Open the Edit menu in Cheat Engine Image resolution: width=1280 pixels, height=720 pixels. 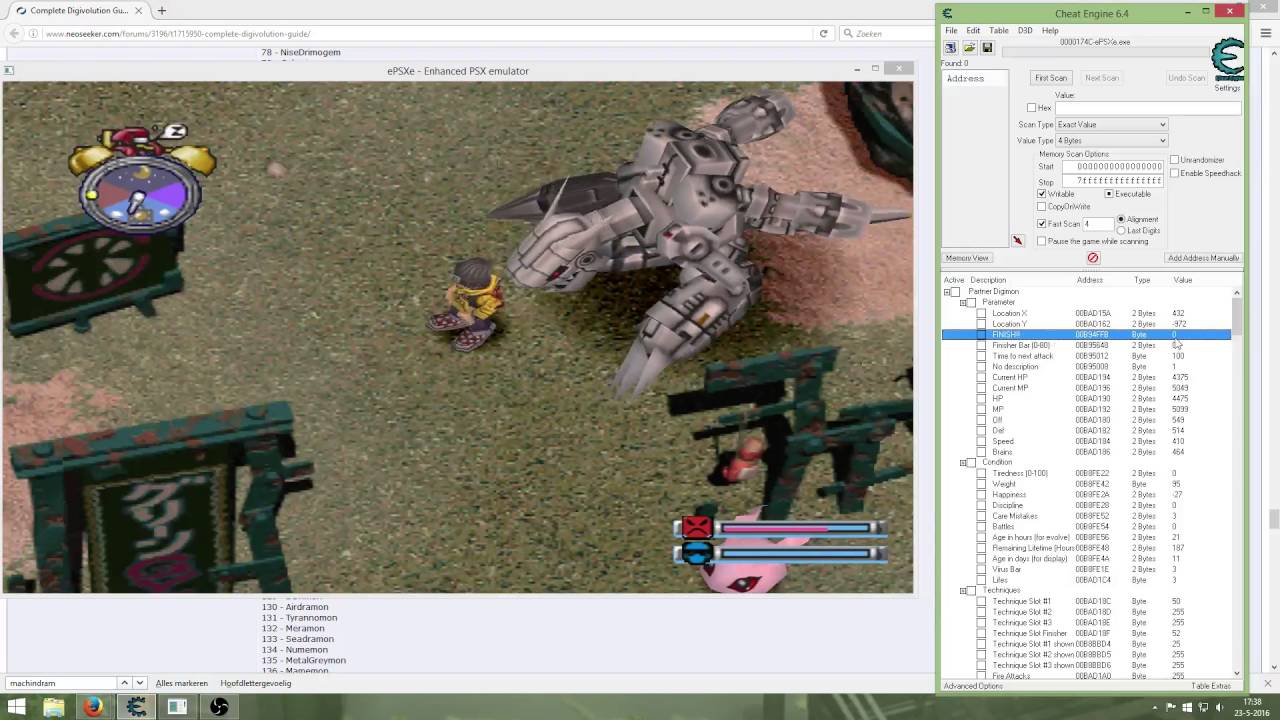click(973, 31)
